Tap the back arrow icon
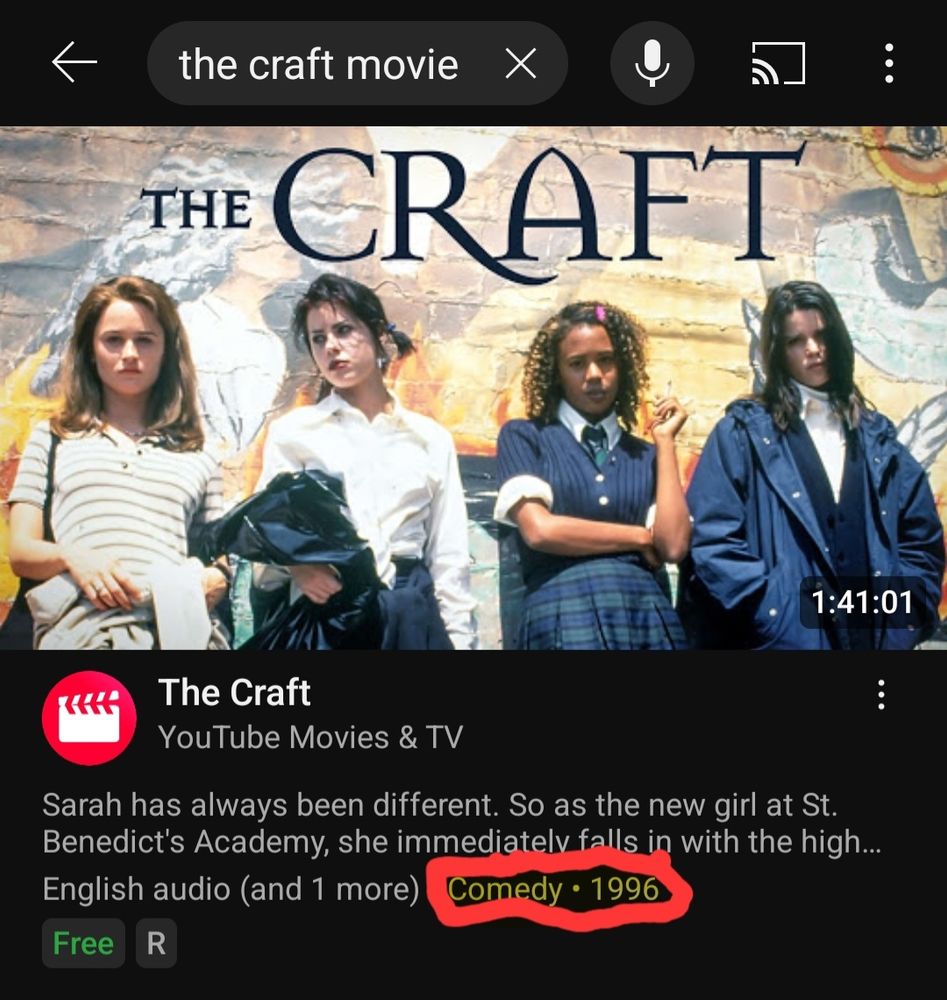The width and height of the screenshot is (947, 1000). [x=74, y=62]
